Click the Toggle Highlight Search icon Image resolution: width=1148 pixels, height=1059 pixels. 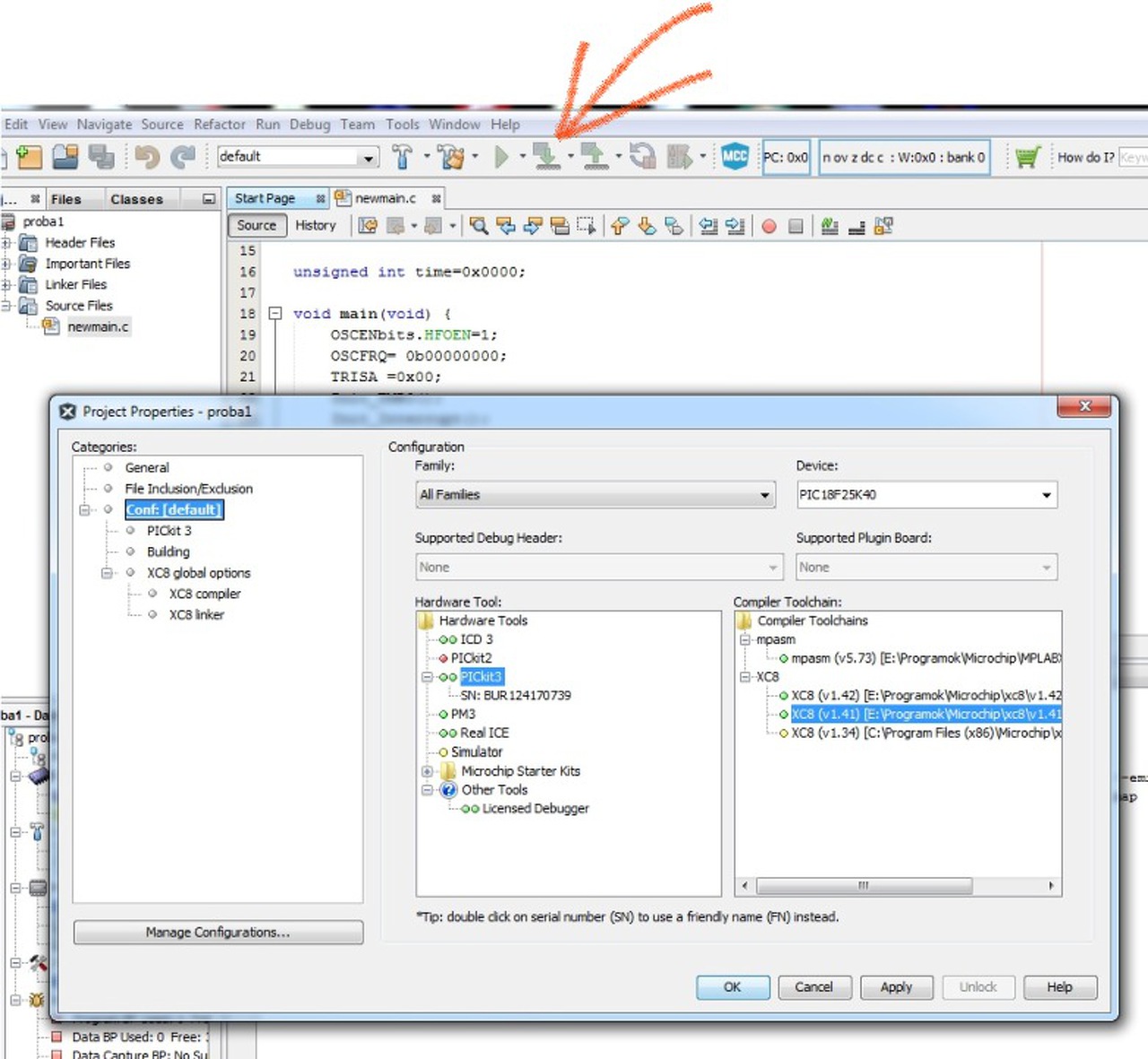click(x=560, y=226)
